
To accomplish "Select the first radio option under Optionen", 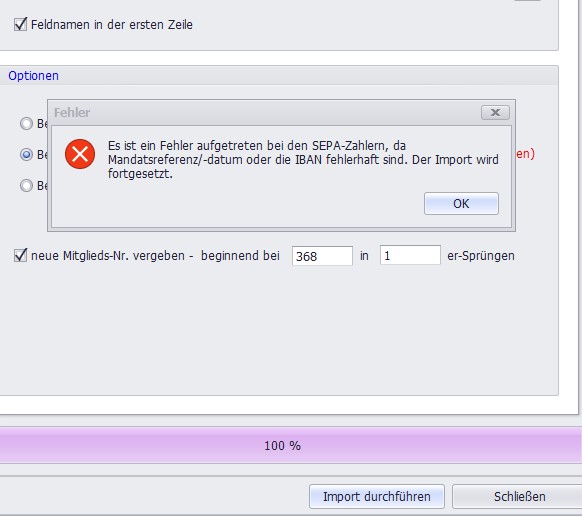I will tap(26, 123).
